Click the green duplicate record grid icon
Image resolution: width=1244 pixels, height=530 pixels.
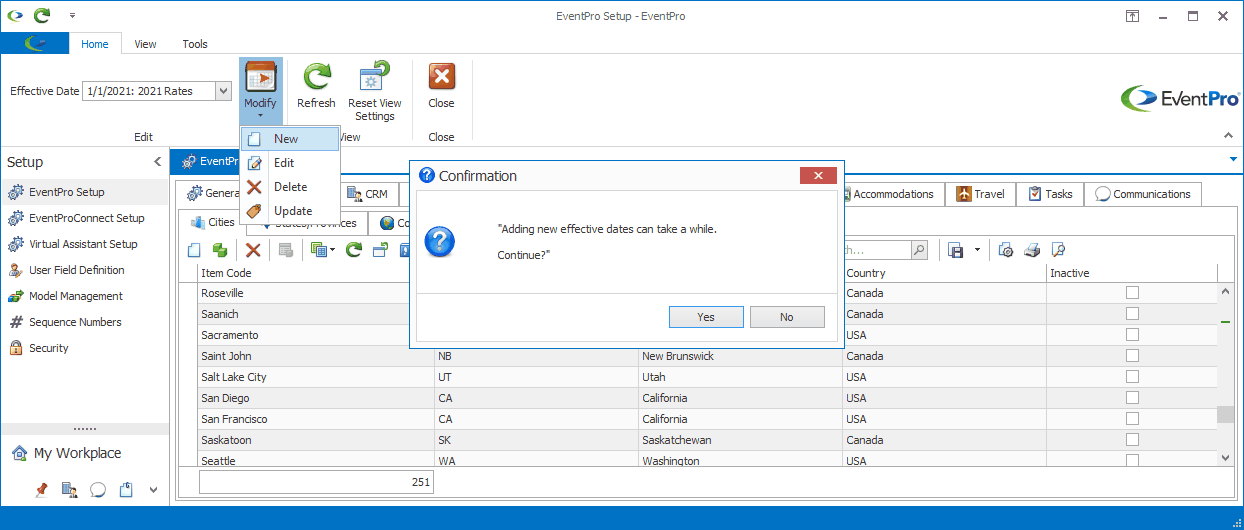tap(219, 250)
